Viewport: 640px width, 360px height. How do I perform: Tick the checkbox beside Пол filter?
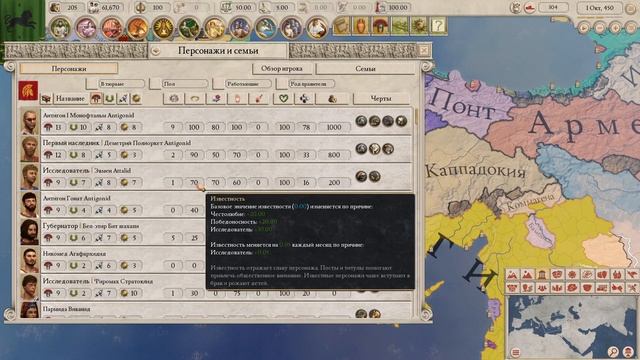tap(155, 84)
